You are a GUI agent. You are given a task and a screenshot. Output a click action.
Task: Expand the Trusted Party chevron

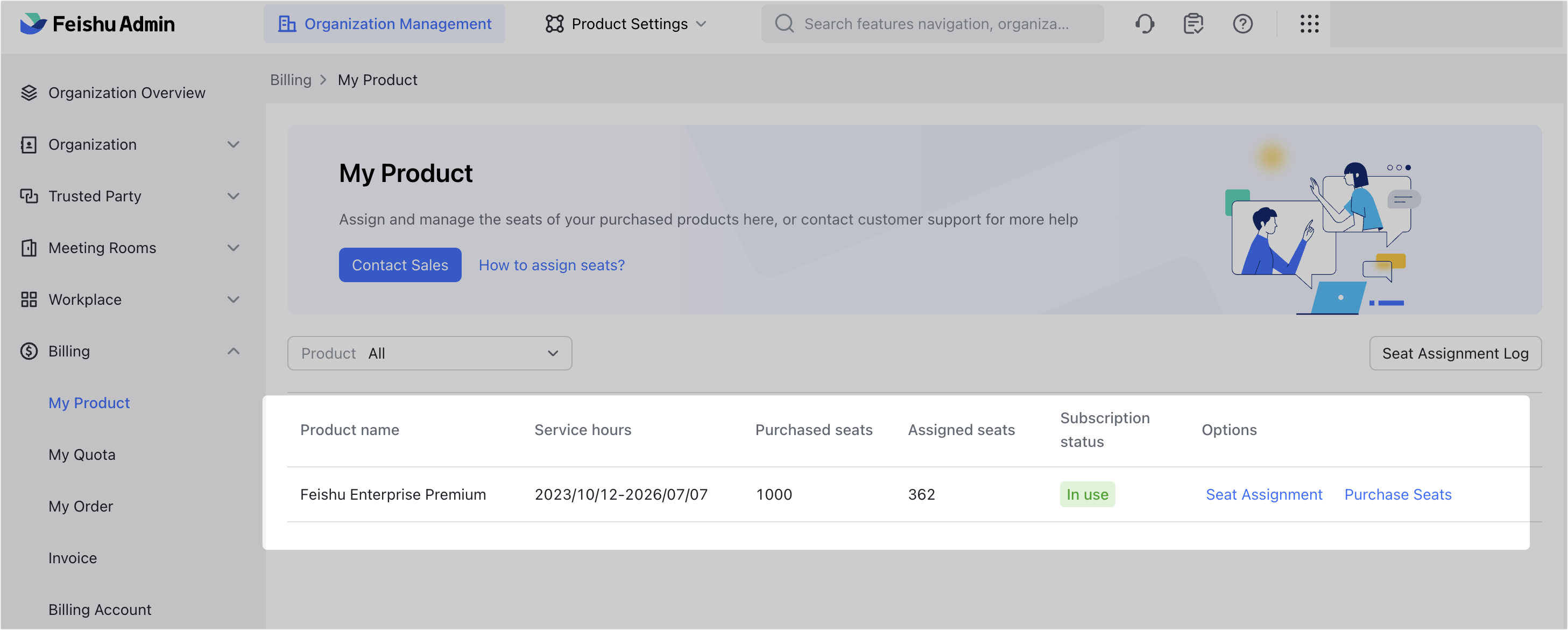point(233,196)
